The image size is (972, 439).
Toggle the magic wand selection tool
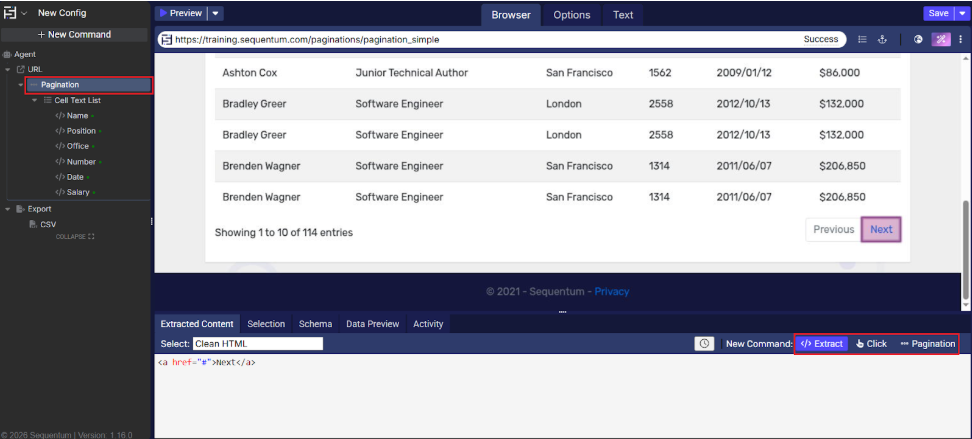(x=941, y=40)
